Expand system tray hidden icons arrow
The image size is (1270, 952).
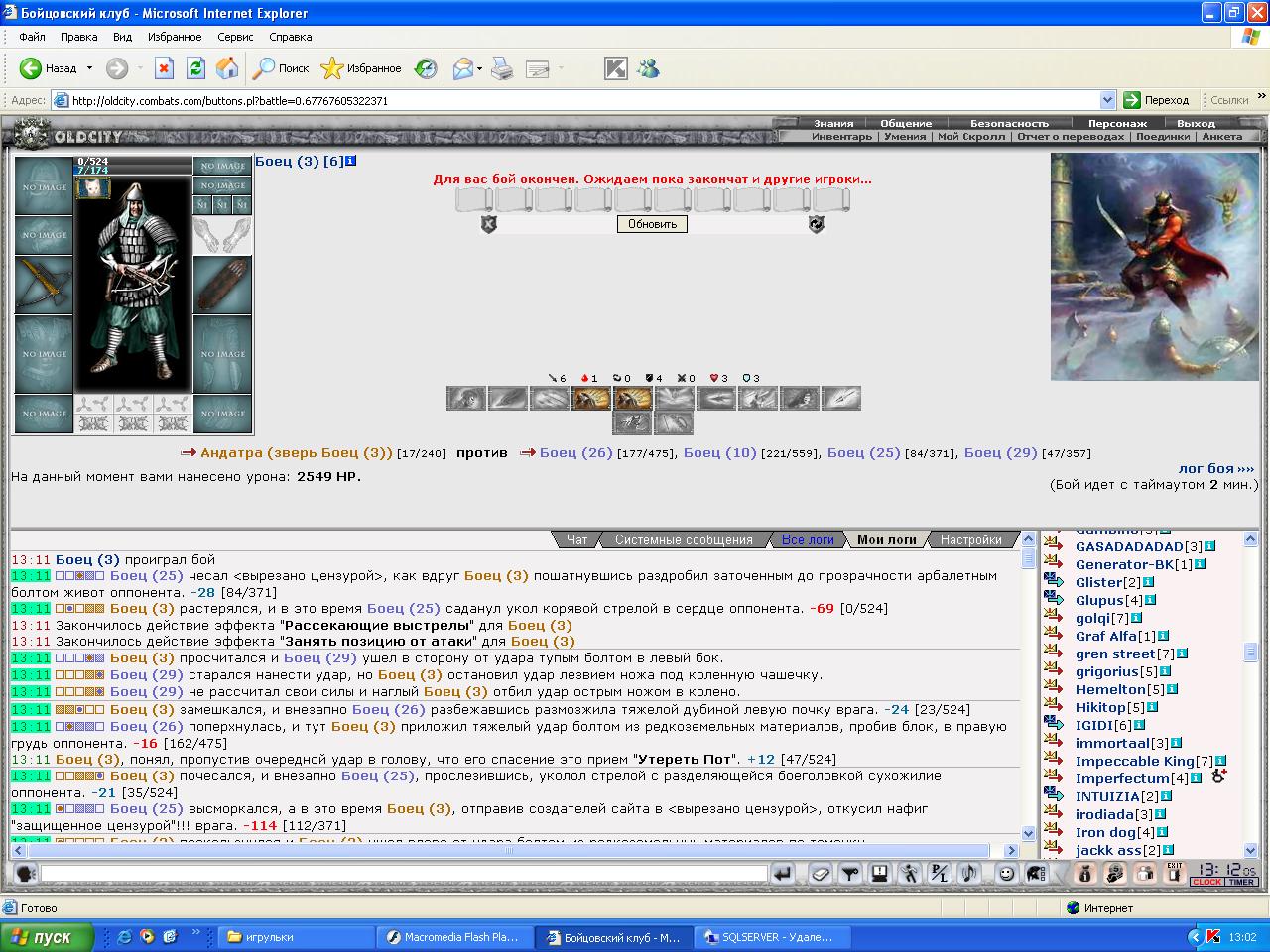point(1194,936)
